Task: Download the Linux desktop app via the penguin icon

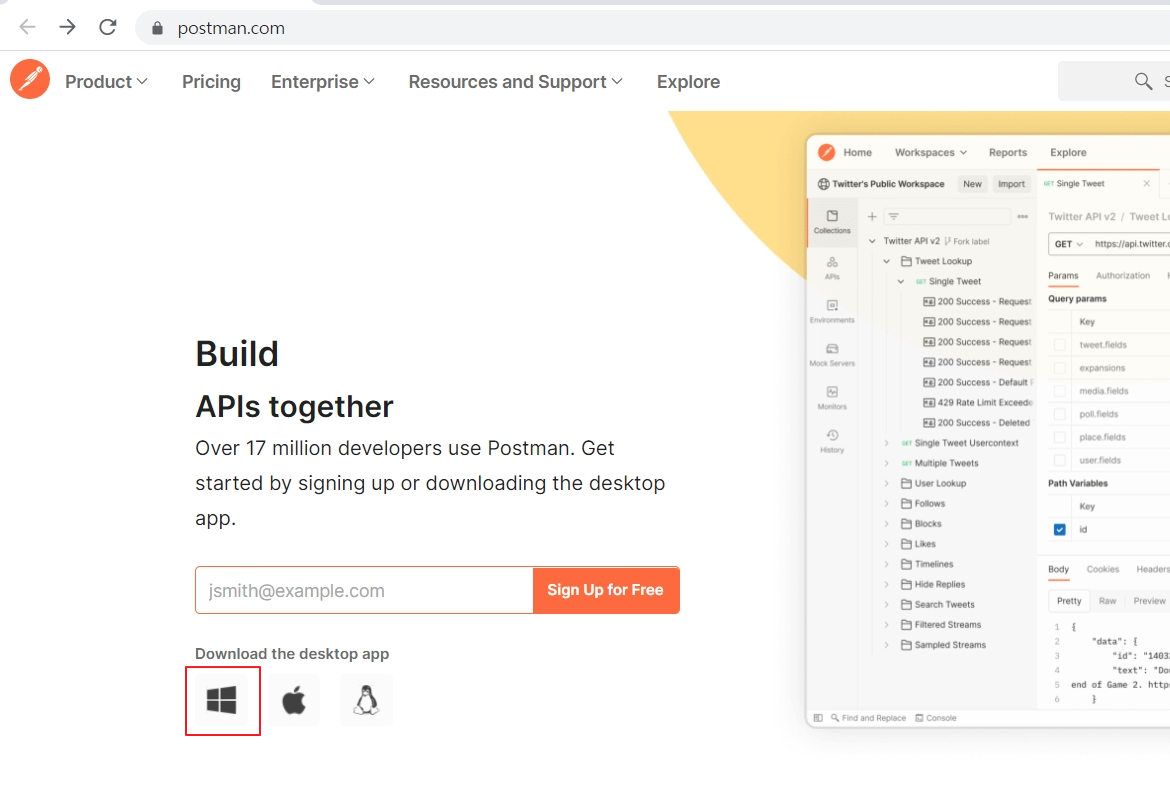Action: click(x=366, y=700)
